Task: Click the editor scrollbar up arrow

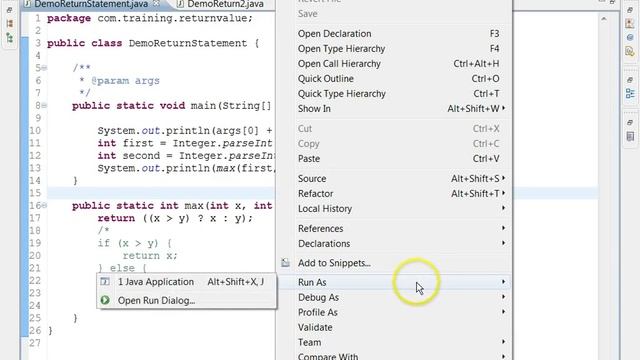Action: (x=604, y=19)
